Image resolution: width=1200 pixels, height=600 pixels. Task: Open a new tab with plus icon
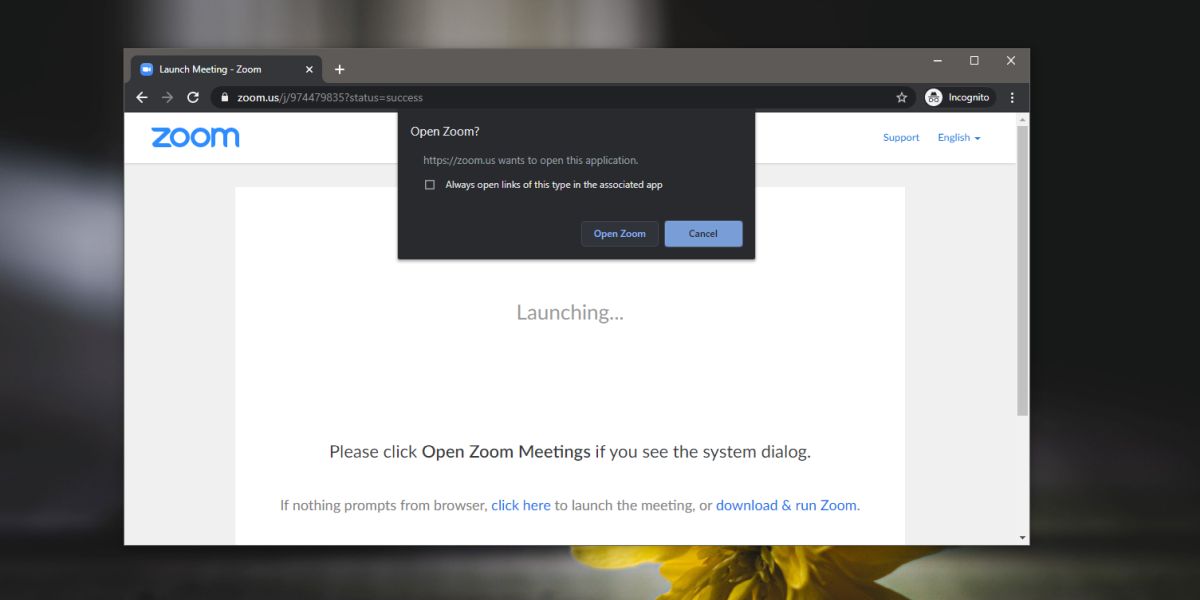coord(339,69)
